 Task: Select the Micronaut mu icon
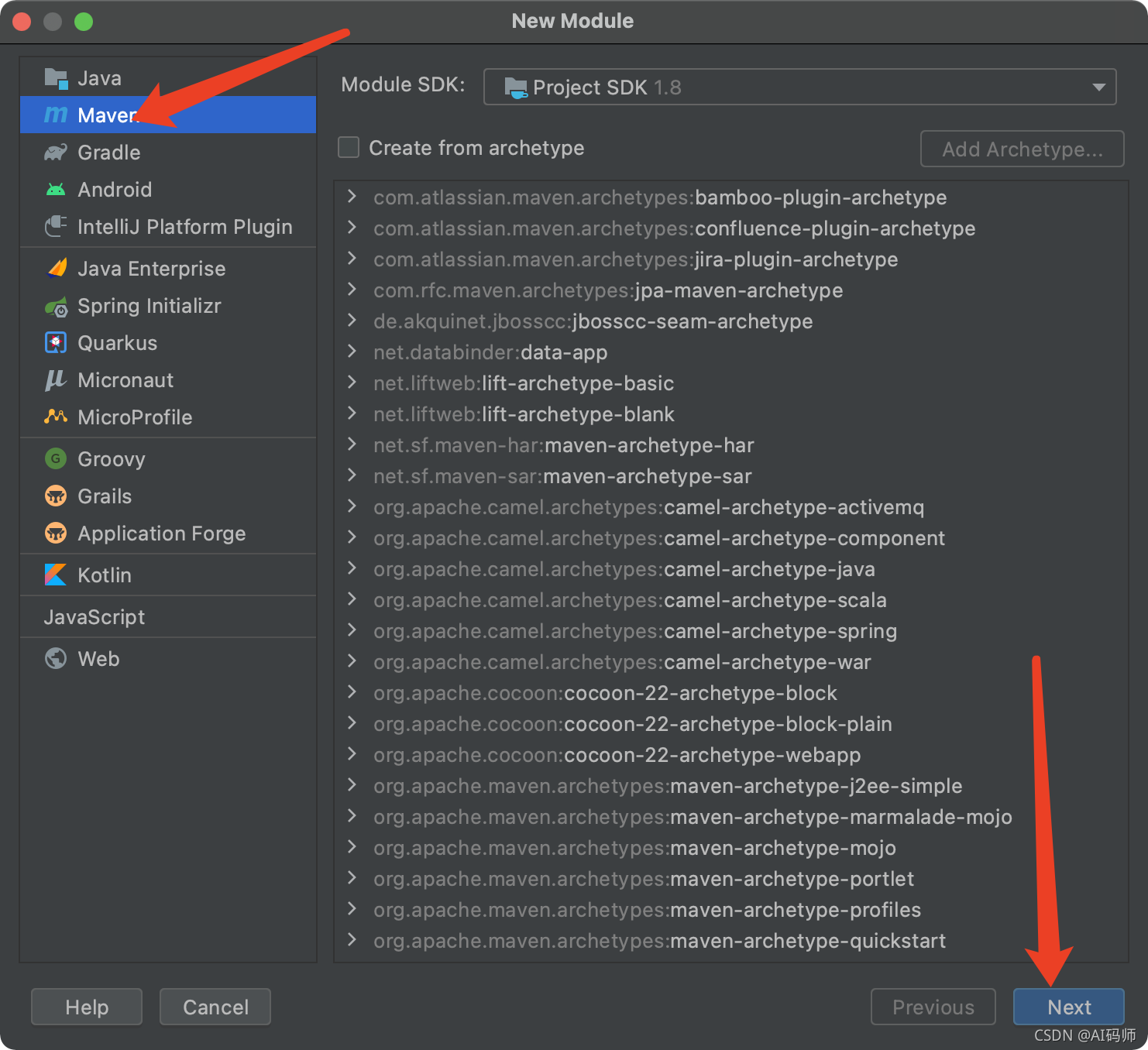coord(56,380)
